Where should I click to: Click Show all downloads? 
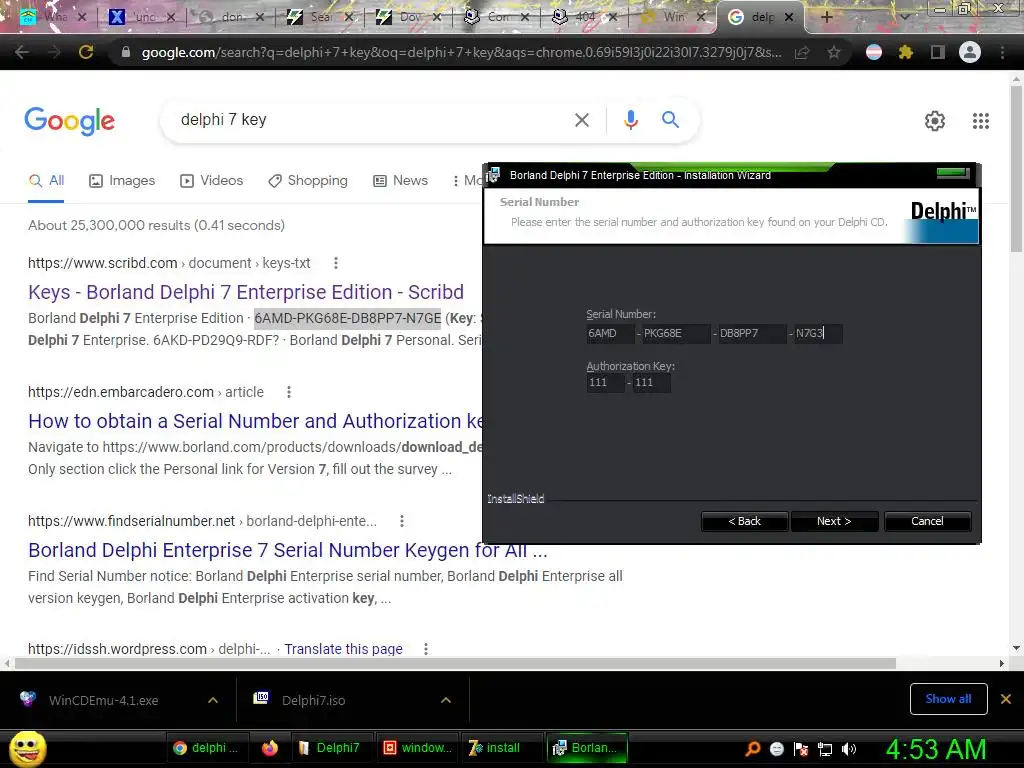click(x=948, y=699)
